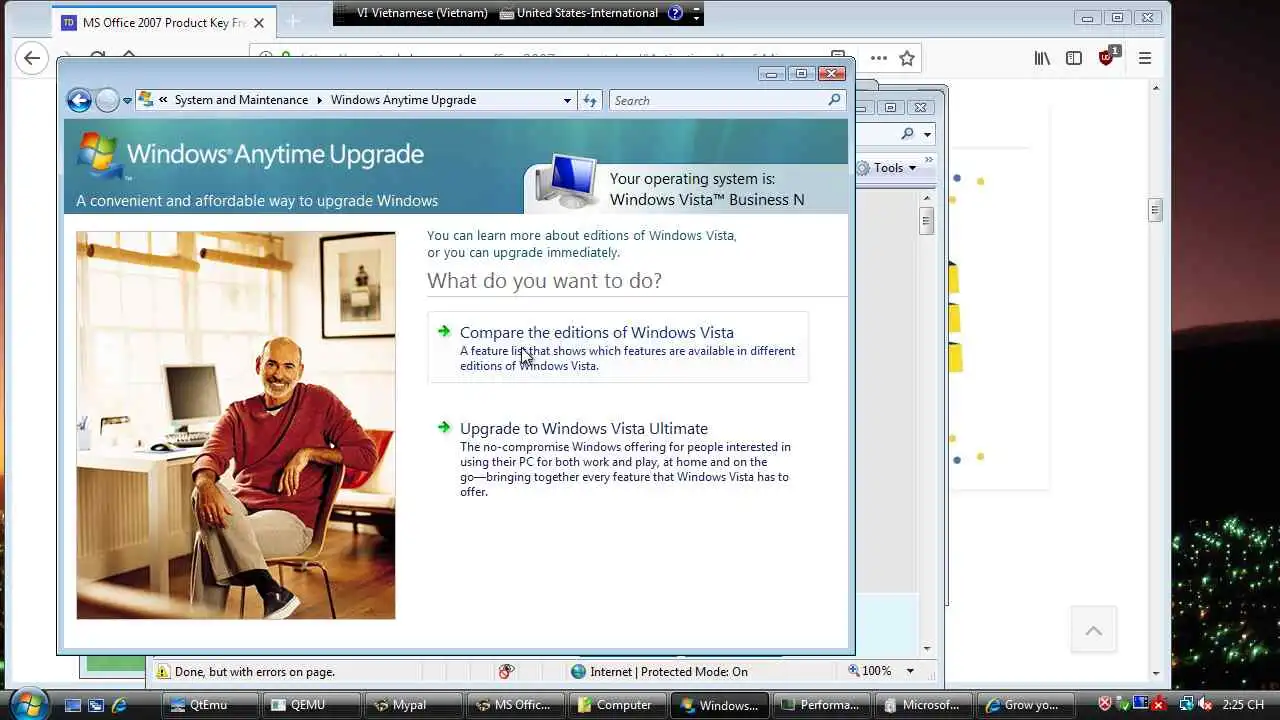Click the Refresh button in address bar
Image resolution: width=1280 pixels, height=720 pixels.
pos(590,100)
